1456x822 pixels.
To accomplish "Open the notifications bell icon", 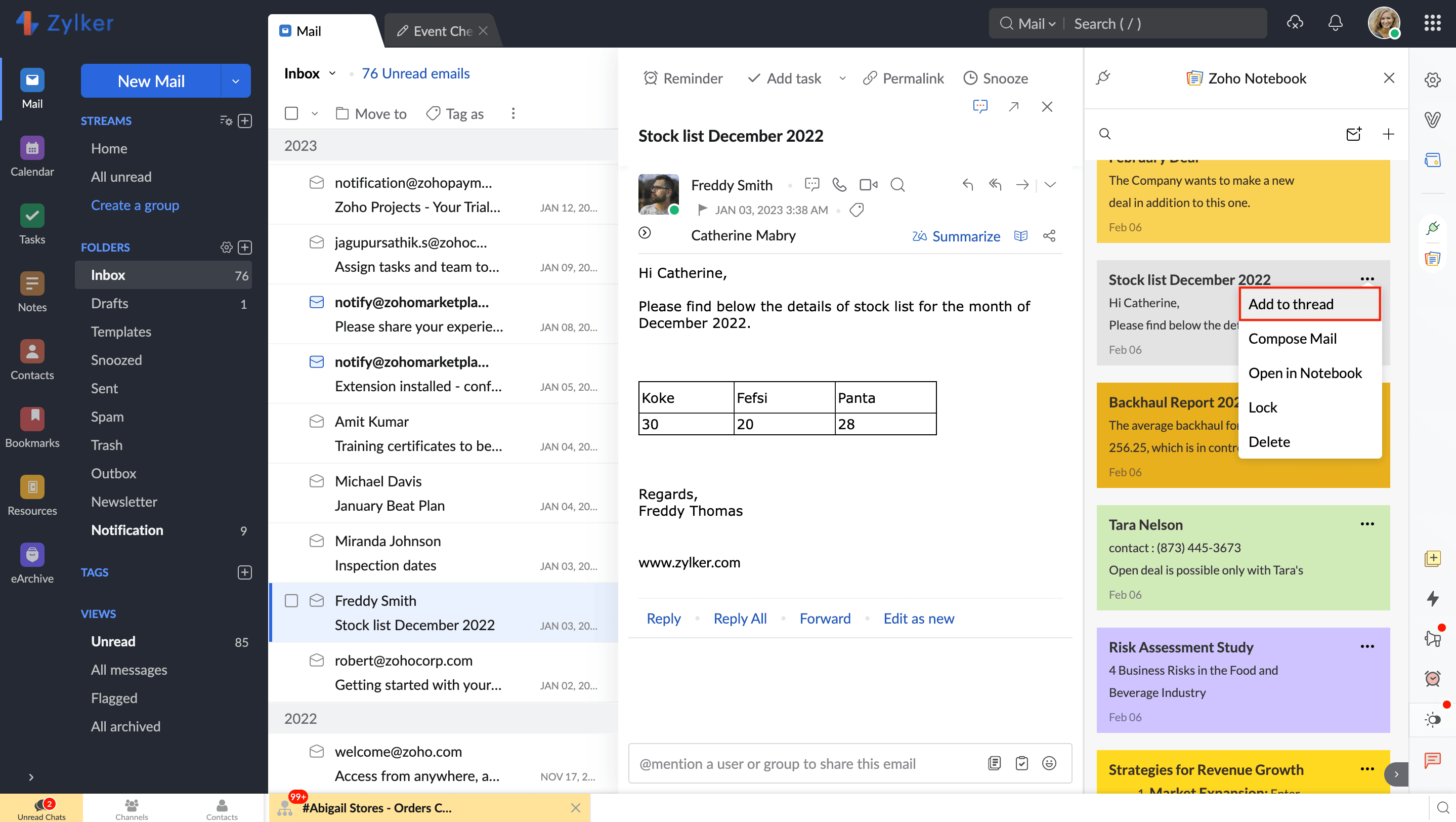I will click(x=1335, y=23).
